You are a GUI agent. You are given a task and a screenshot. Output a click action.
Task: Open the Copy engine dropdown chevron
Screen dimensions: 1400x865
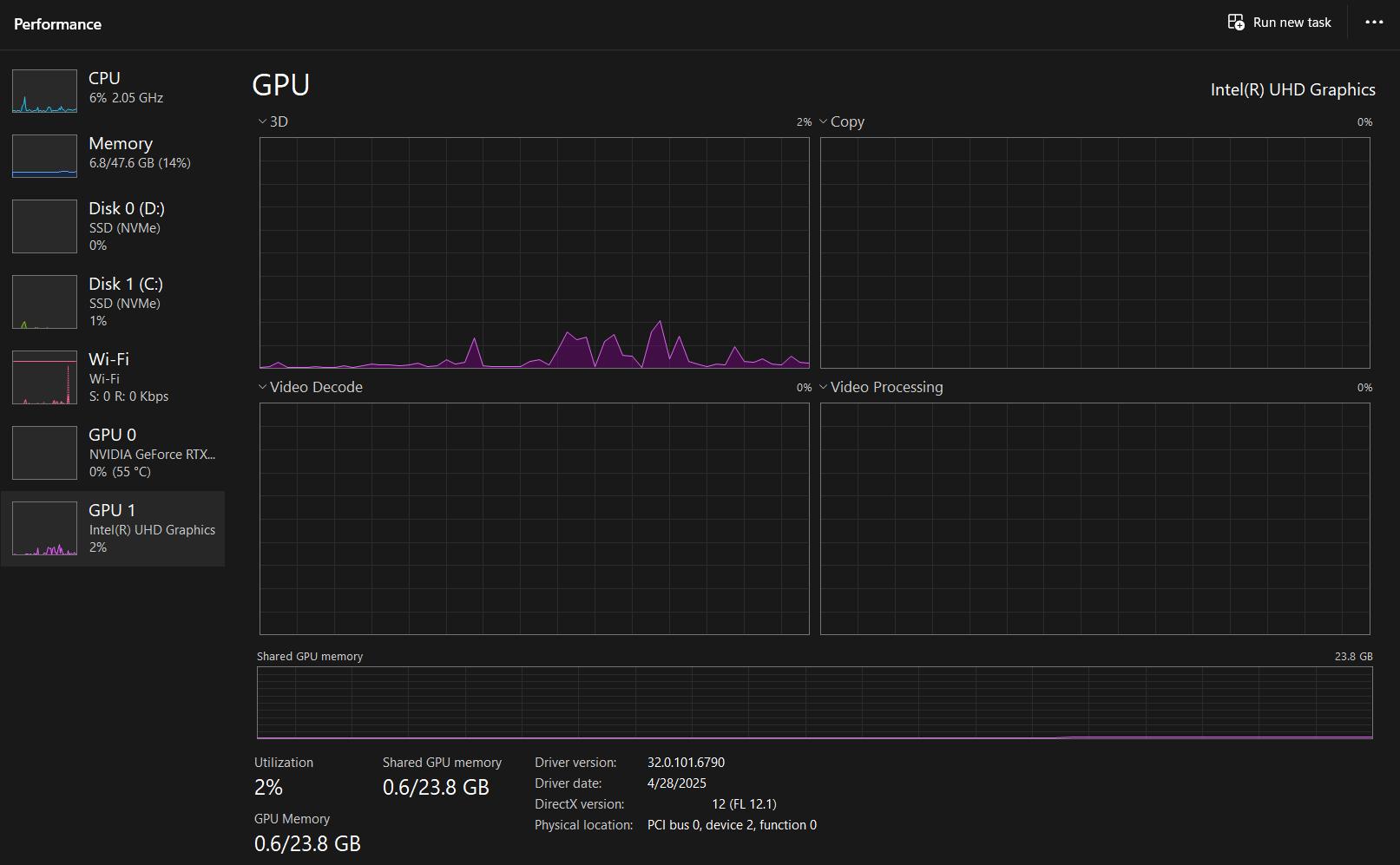(824, 121)
